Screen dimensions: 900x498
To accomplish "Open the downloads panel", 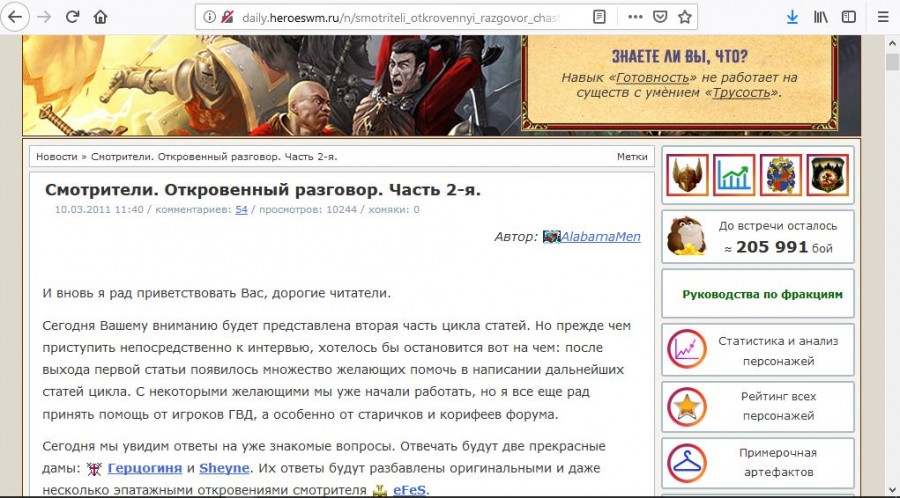I will point(792,17).
